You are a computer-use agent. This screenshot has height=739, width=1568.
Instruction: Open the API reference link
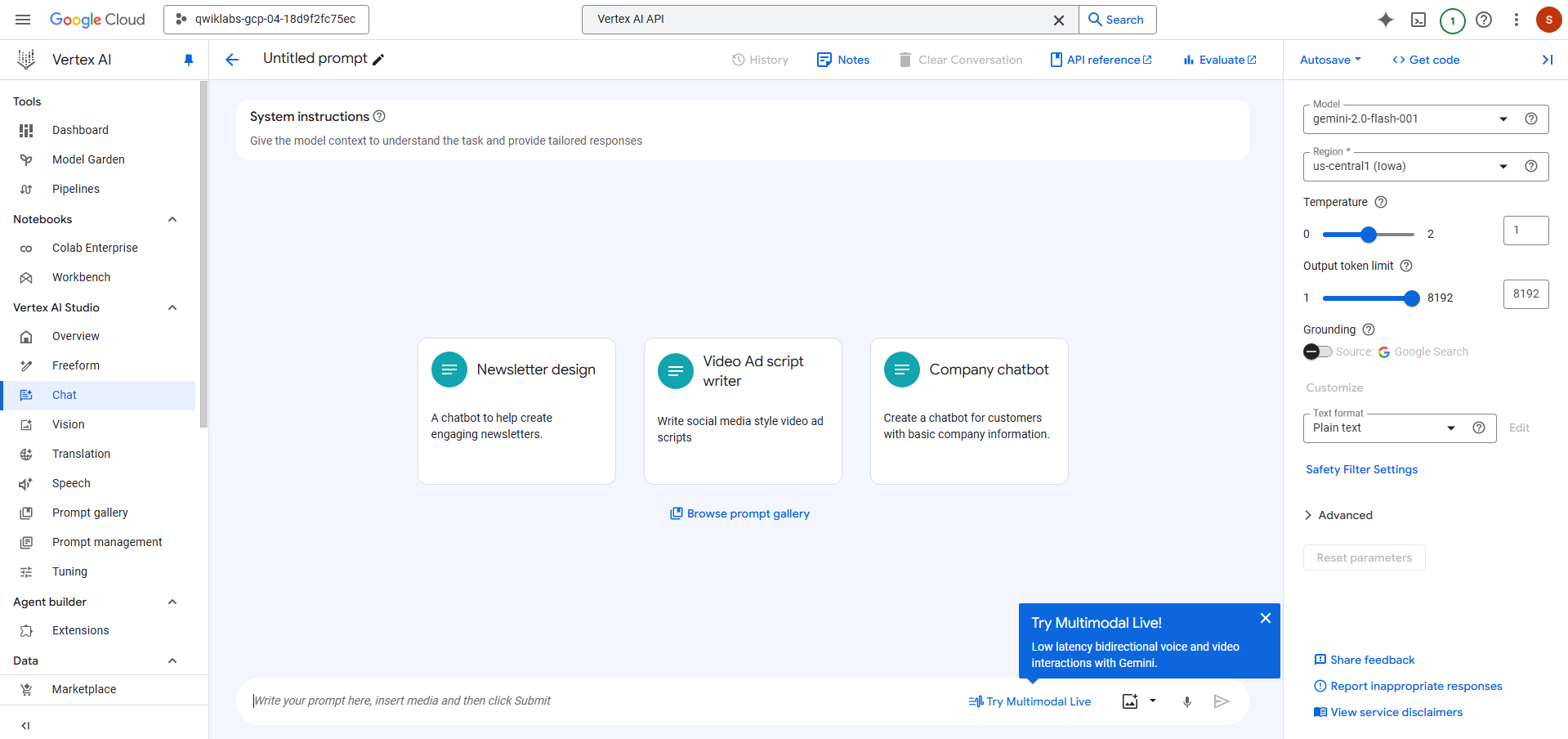pyautogui.click(x=1101, y=60)
